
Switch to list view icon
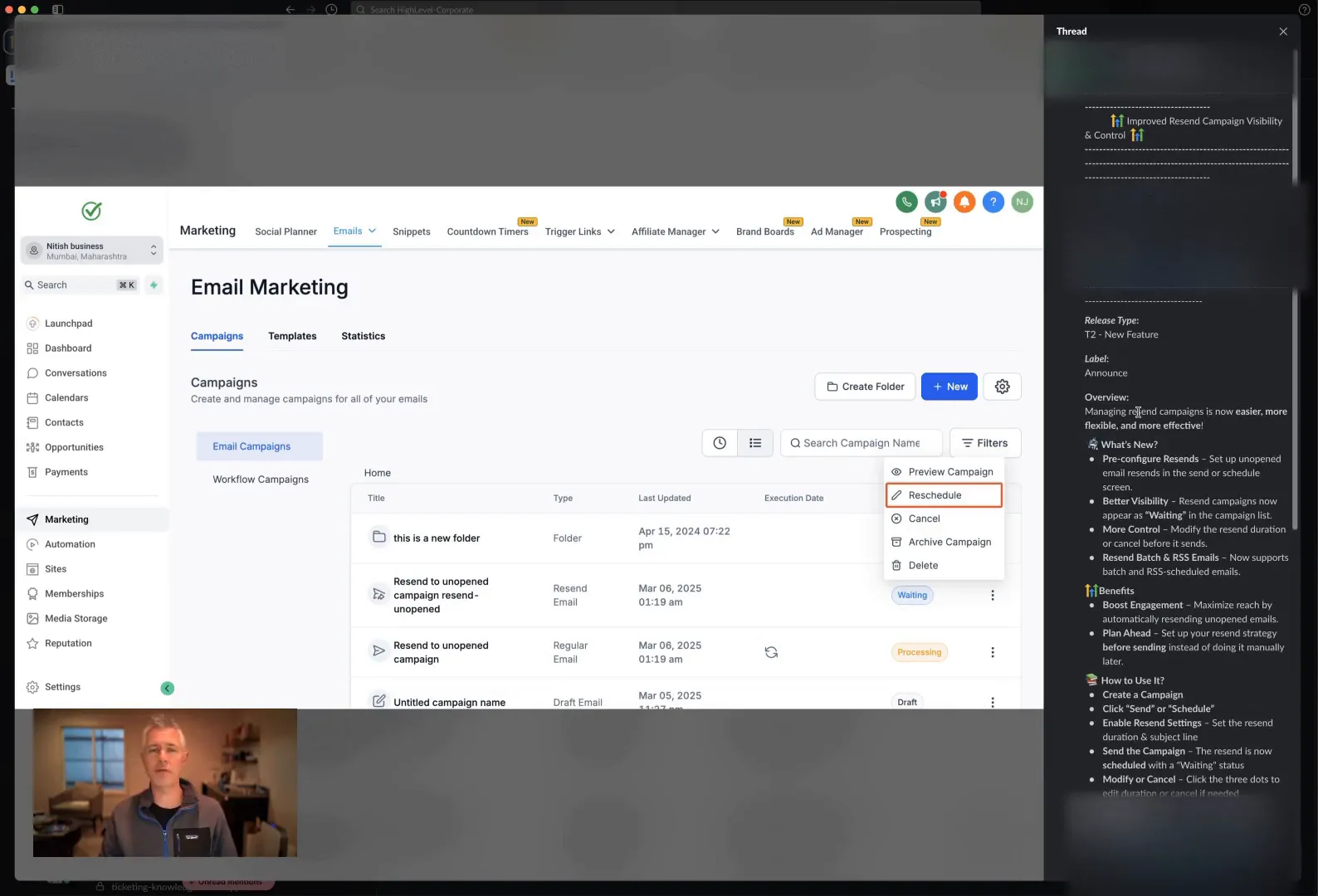pos(755,443)
